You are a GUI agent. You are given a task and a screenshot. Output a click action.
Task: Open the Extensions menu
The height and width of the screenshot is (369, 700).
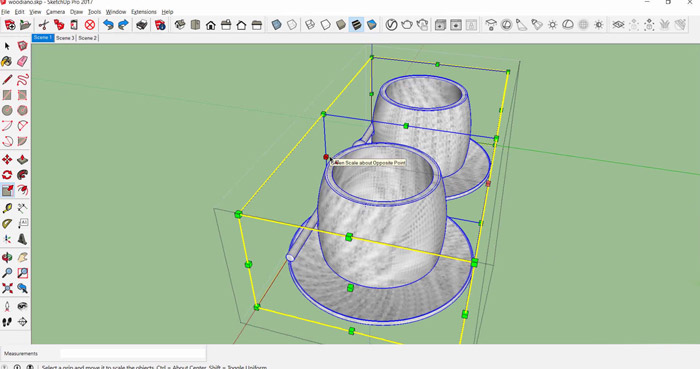point(144,12)
